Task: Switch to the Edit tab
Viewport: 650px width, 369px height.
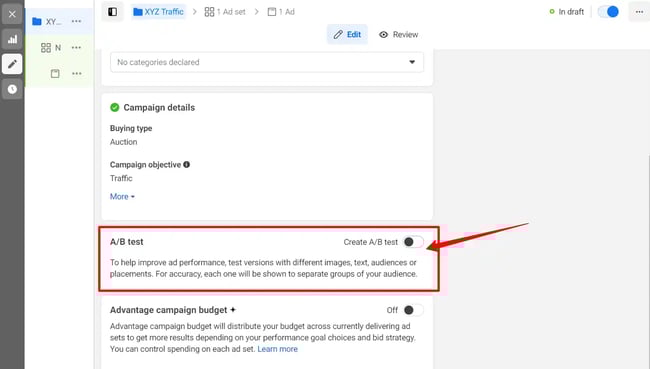Action: (347, 34)
